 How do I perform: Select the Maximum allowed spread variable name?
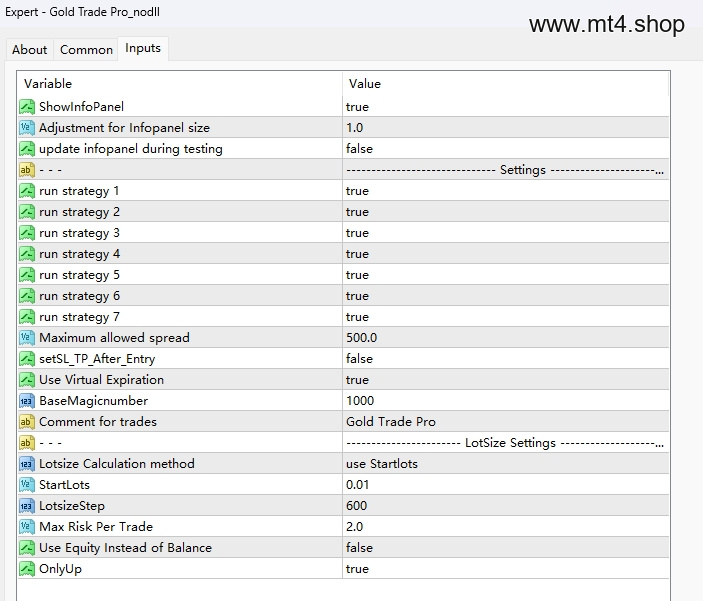coord(114,338)
